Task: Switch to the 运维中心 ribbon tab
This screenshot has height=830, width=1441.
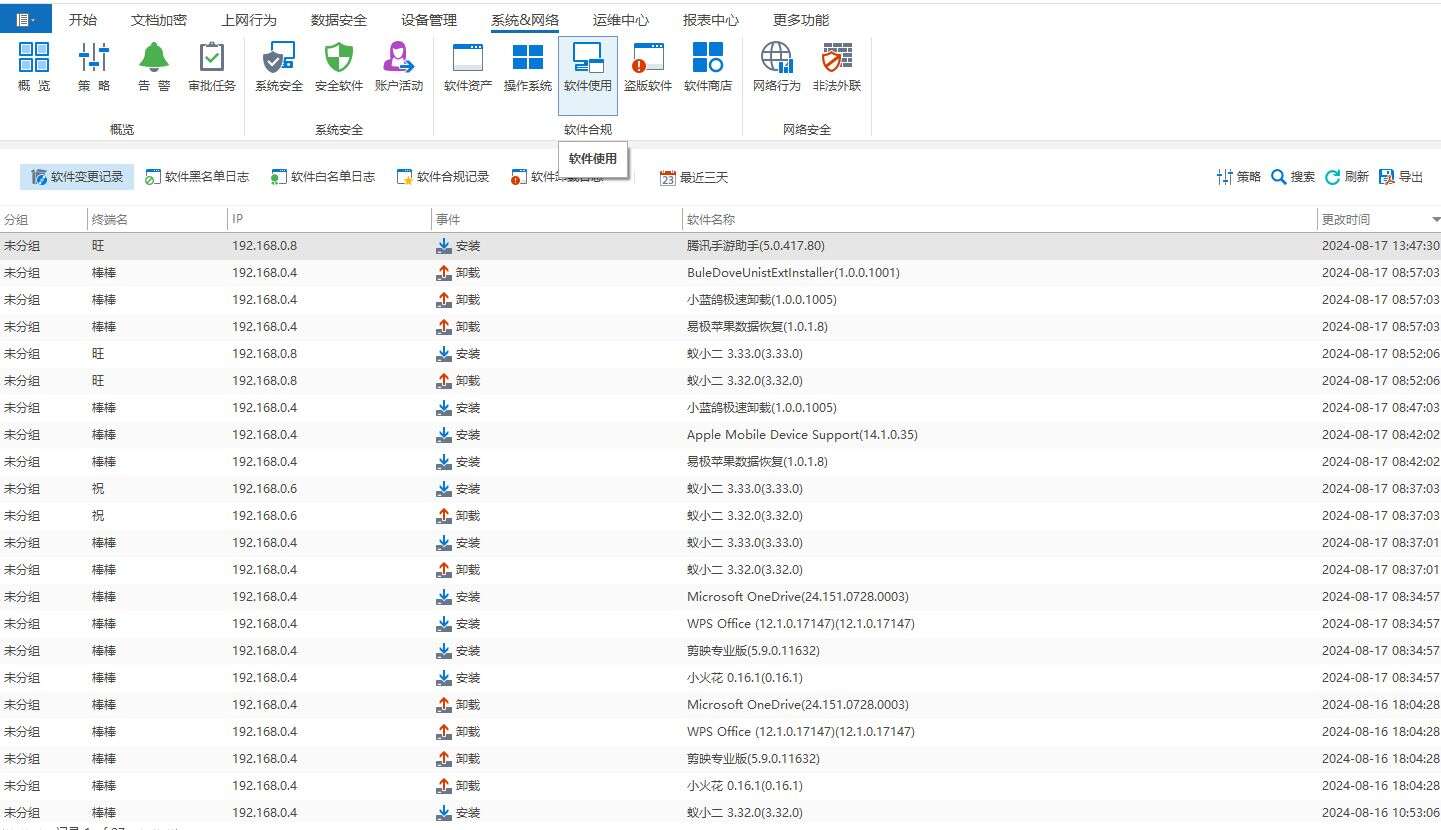Action: [620, 20]
